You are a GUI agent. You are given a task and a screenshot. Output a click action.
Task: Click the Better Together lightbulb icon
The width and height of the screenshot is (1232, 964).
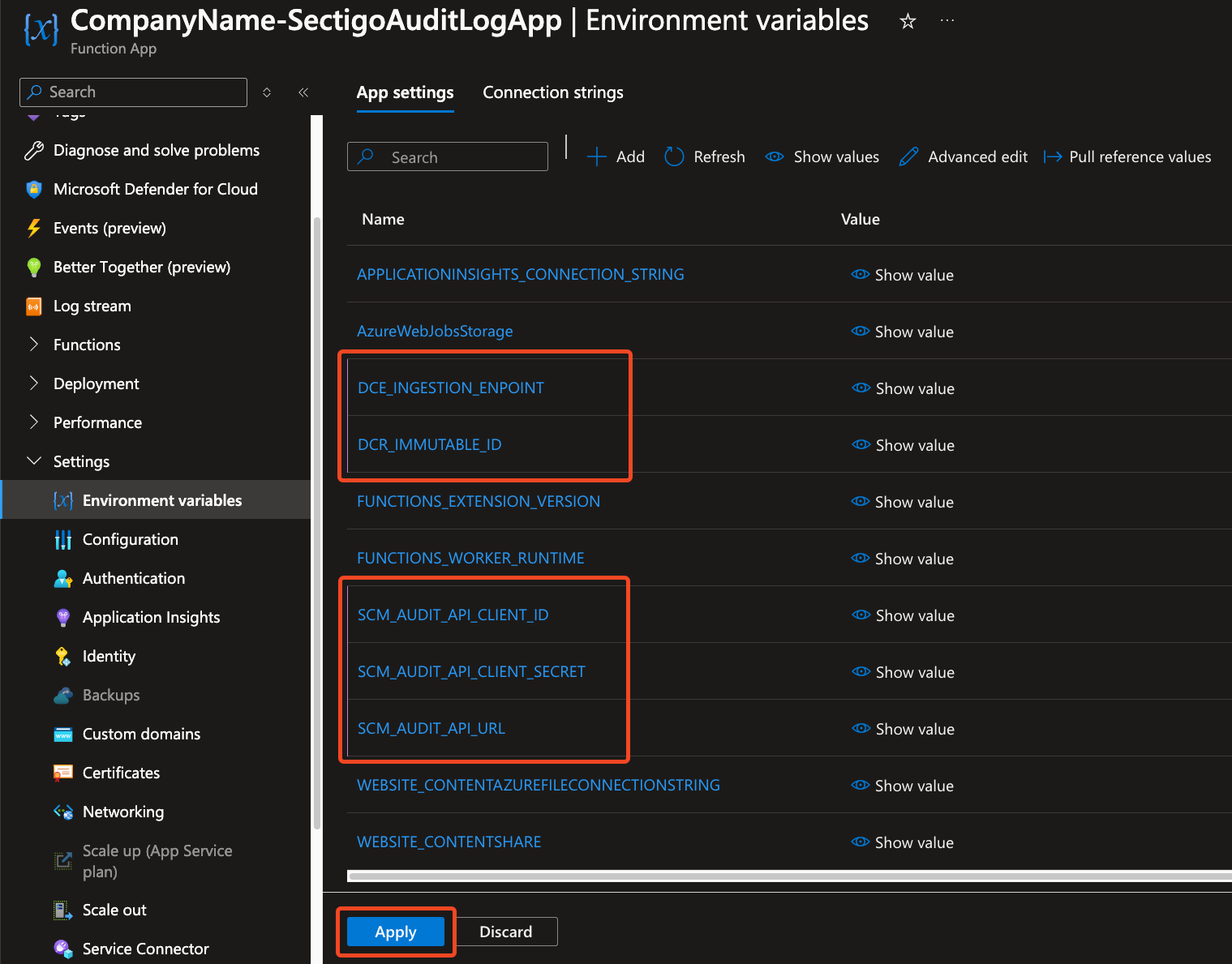34,267
